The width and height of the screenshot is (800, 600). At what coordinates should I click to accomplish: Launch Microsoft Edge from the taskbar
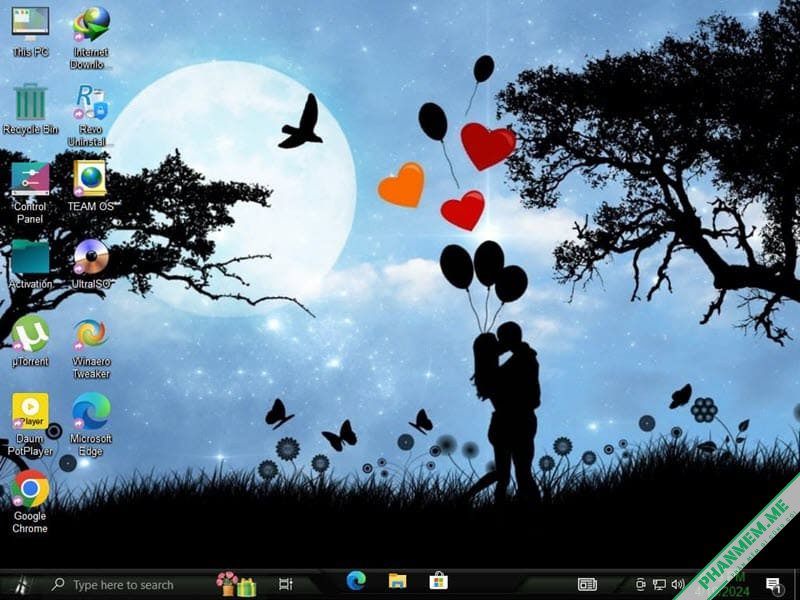point(356,581)
